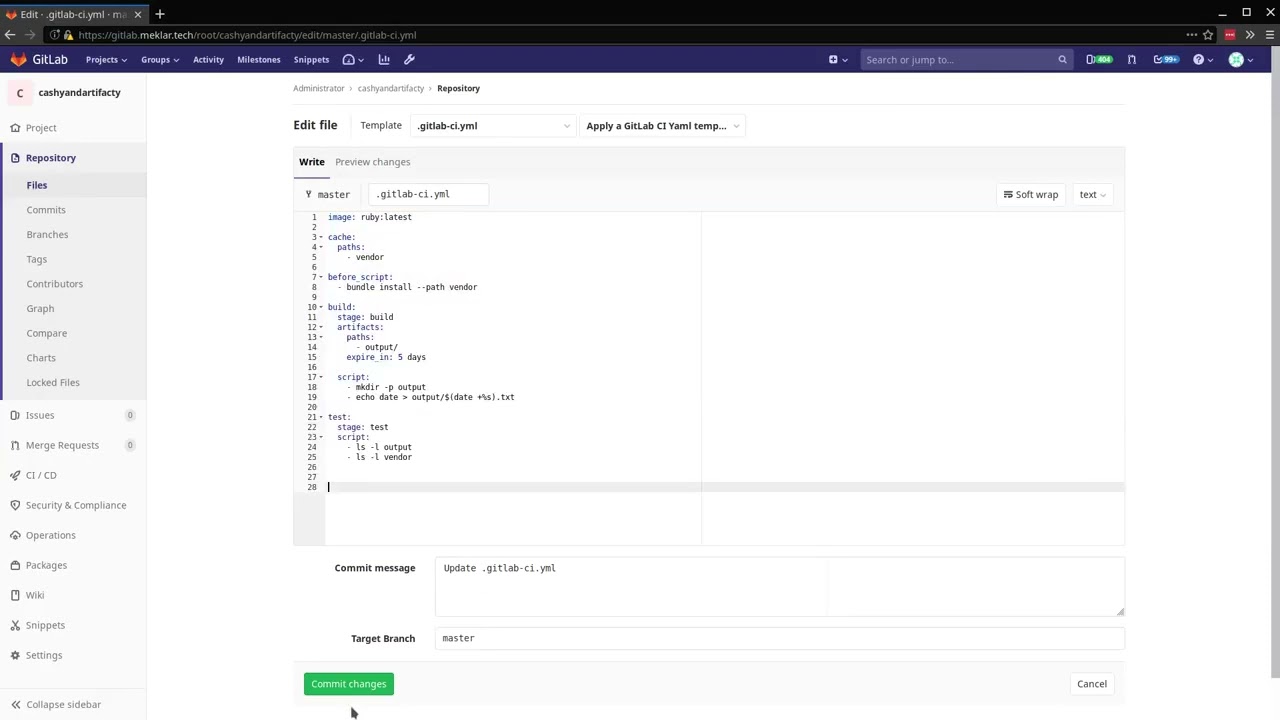Open Charts under Repository
The height and width of the screenshot is (720, 1280).
(41, 358)
